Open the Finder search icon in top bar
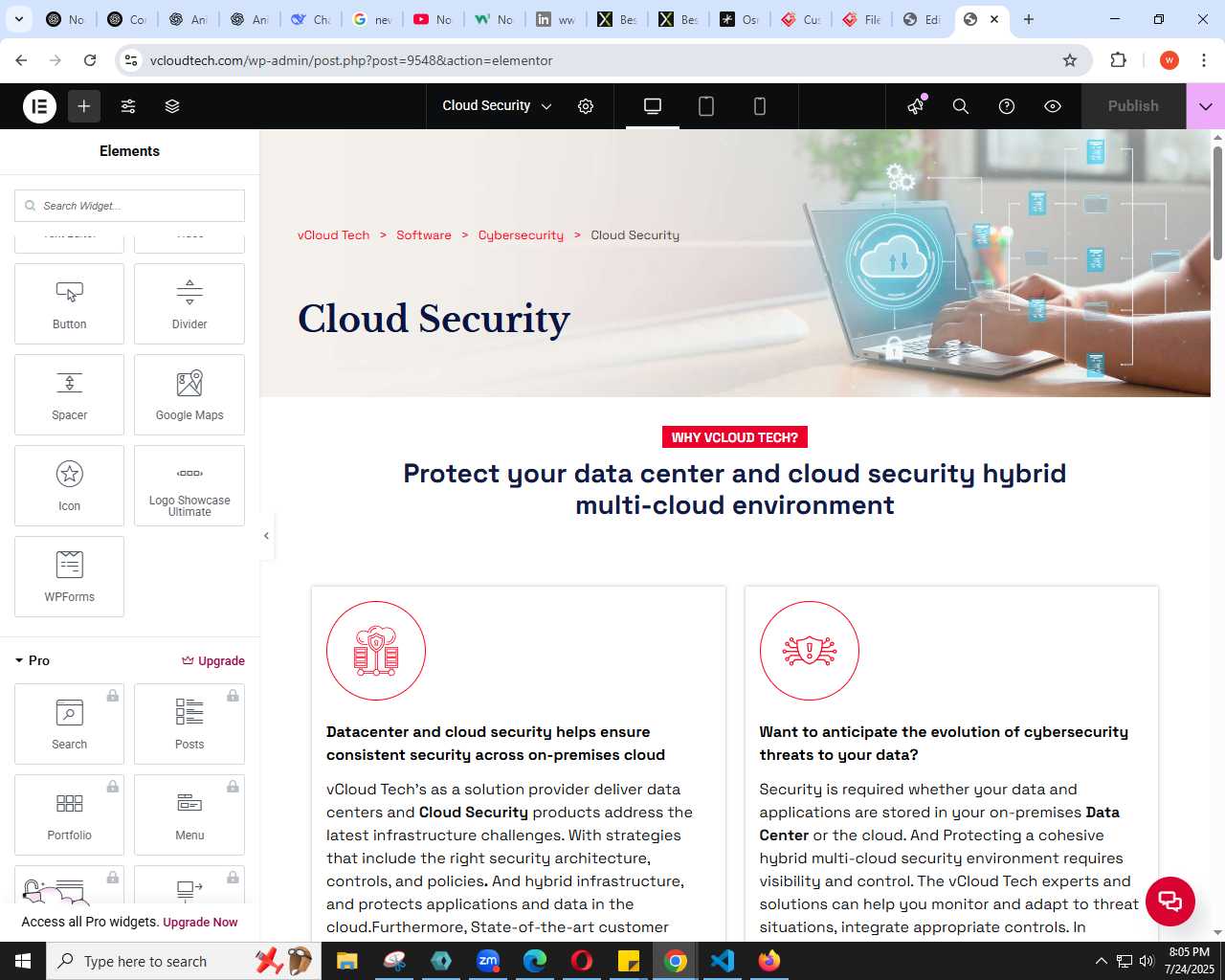The width and height of the screenshot is (1225, 980). [x=961, y=106]
